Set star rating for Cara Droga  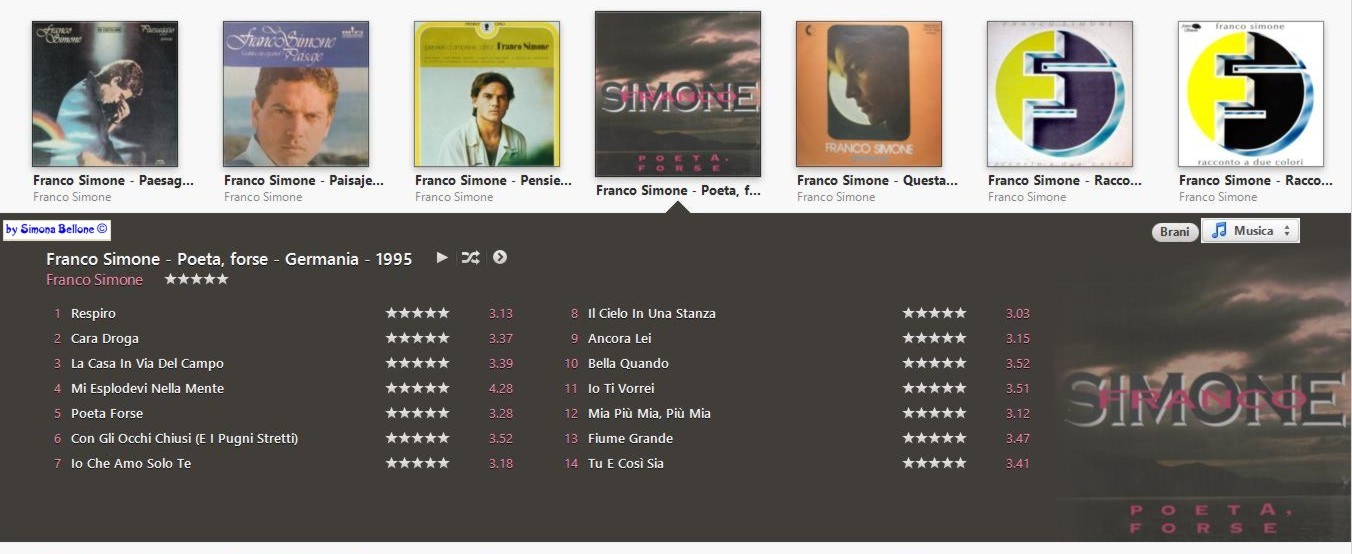418,338
